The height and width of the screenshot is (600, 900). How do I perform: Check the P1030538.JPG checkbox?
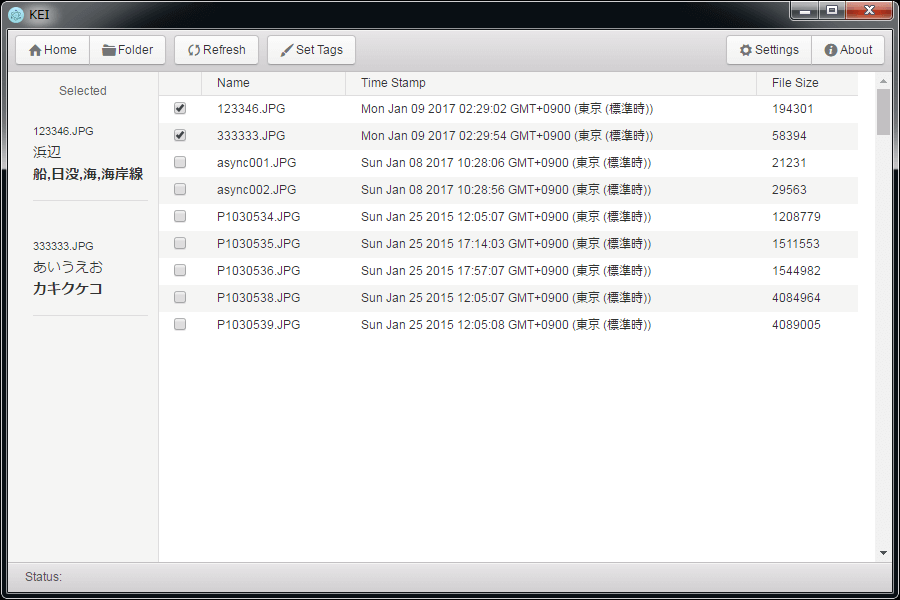tap(180, 297)
